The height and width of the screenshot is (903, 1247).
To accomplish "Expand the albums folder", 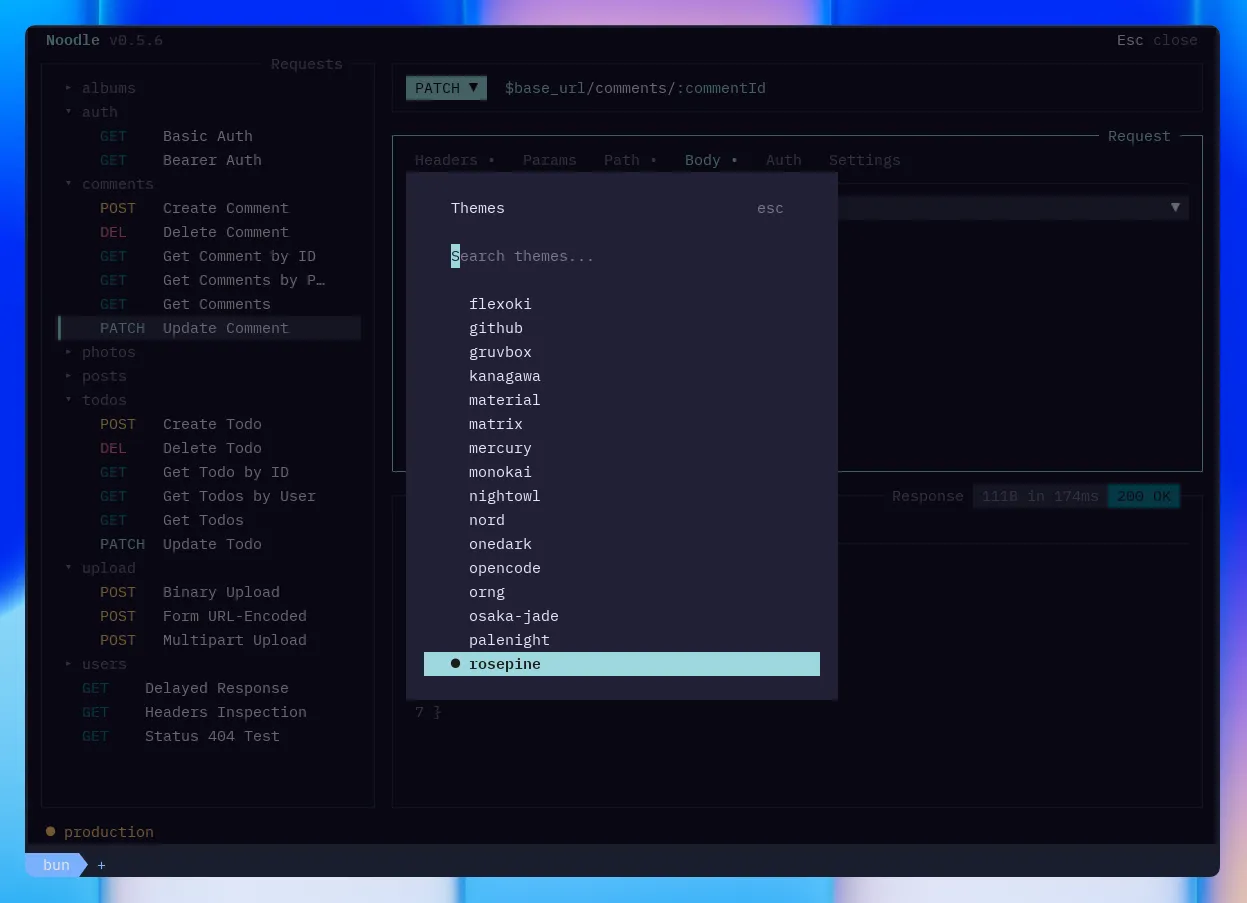I will tap(100, 88).
